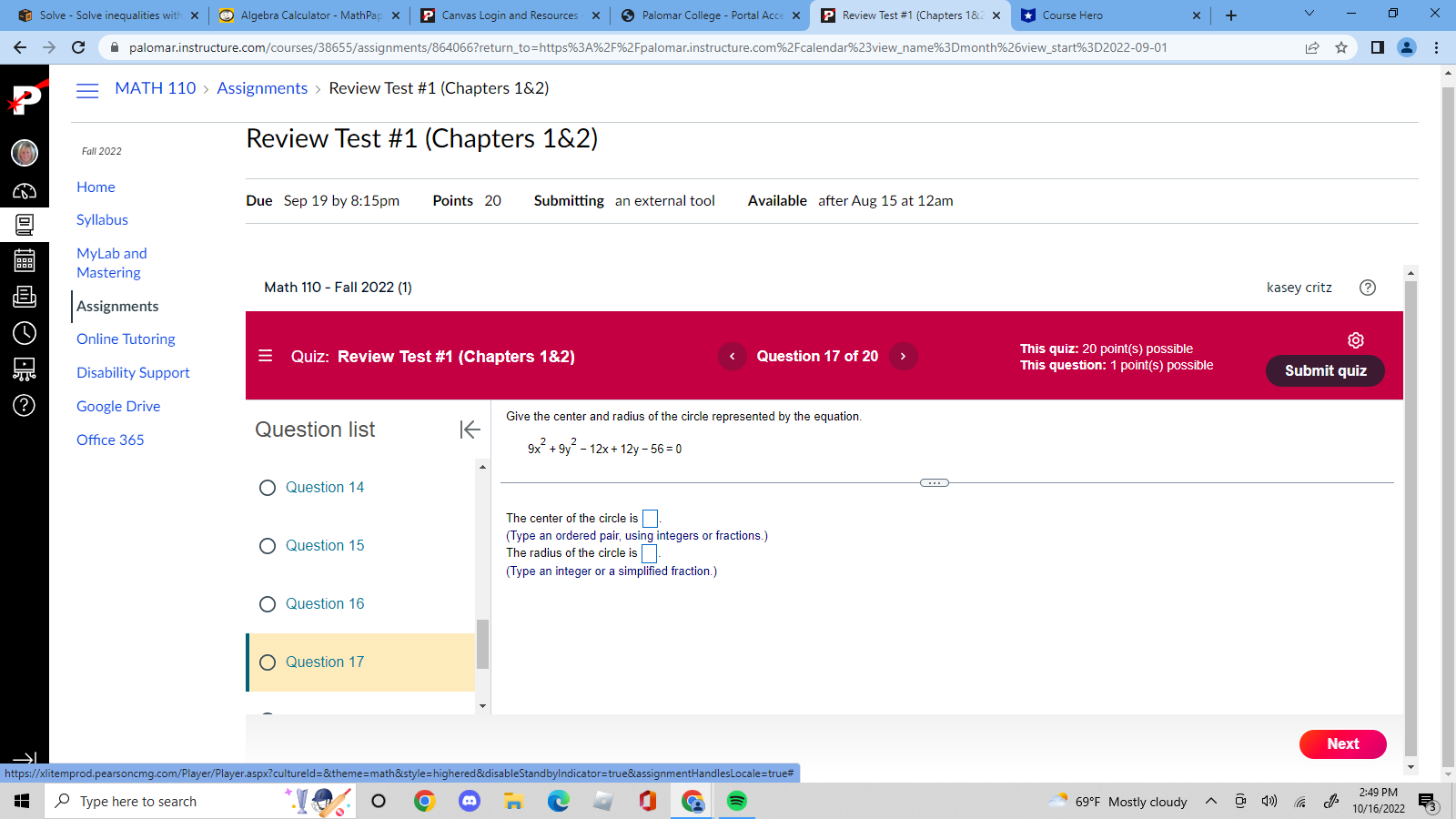This screenshot has width=1456, height=819.
Task: Open the Canvas Dashboard from the sidebar
Action: point(25,188)
